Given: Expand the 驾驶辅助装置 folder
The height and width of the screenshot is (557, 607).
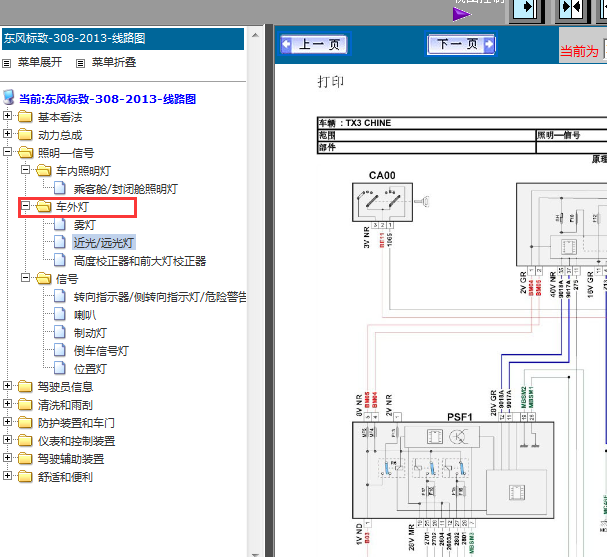Looking at the screenshot, I should pos(7,458).
